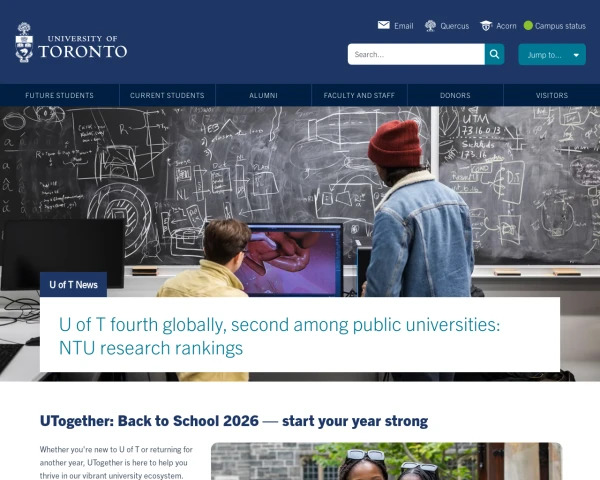This screenshot has width=600, height=480.
Task: Click the Quercus tree icon
Action: tap(430, 26)
